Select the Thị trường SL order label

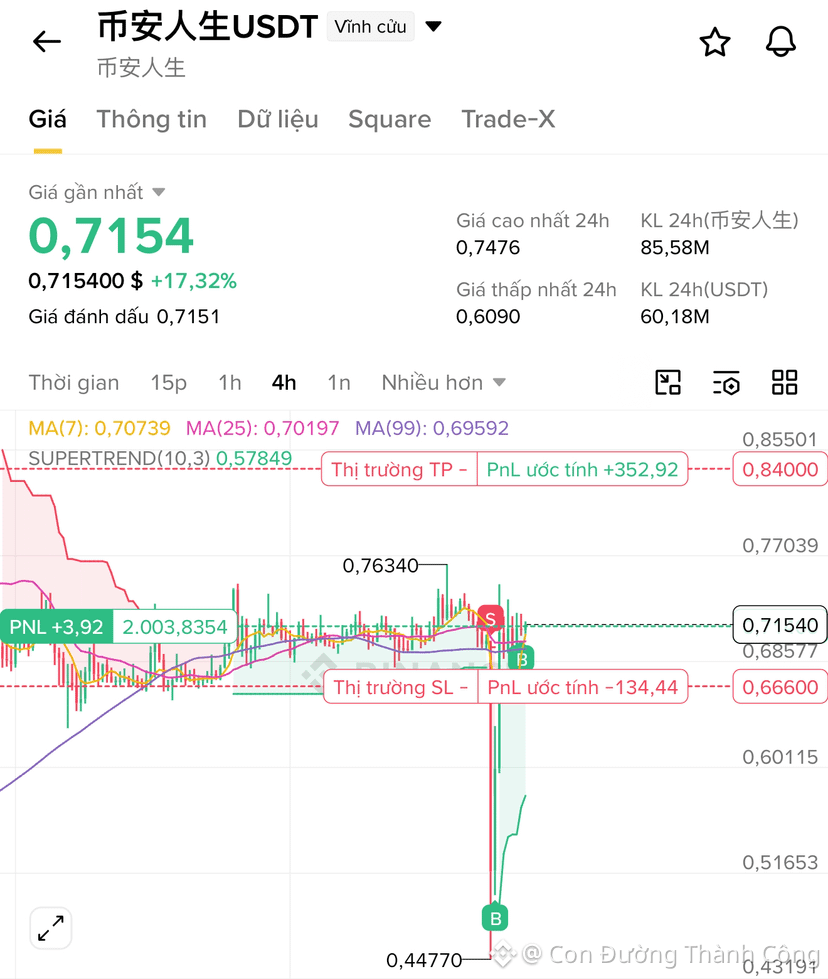pos(401,687)
